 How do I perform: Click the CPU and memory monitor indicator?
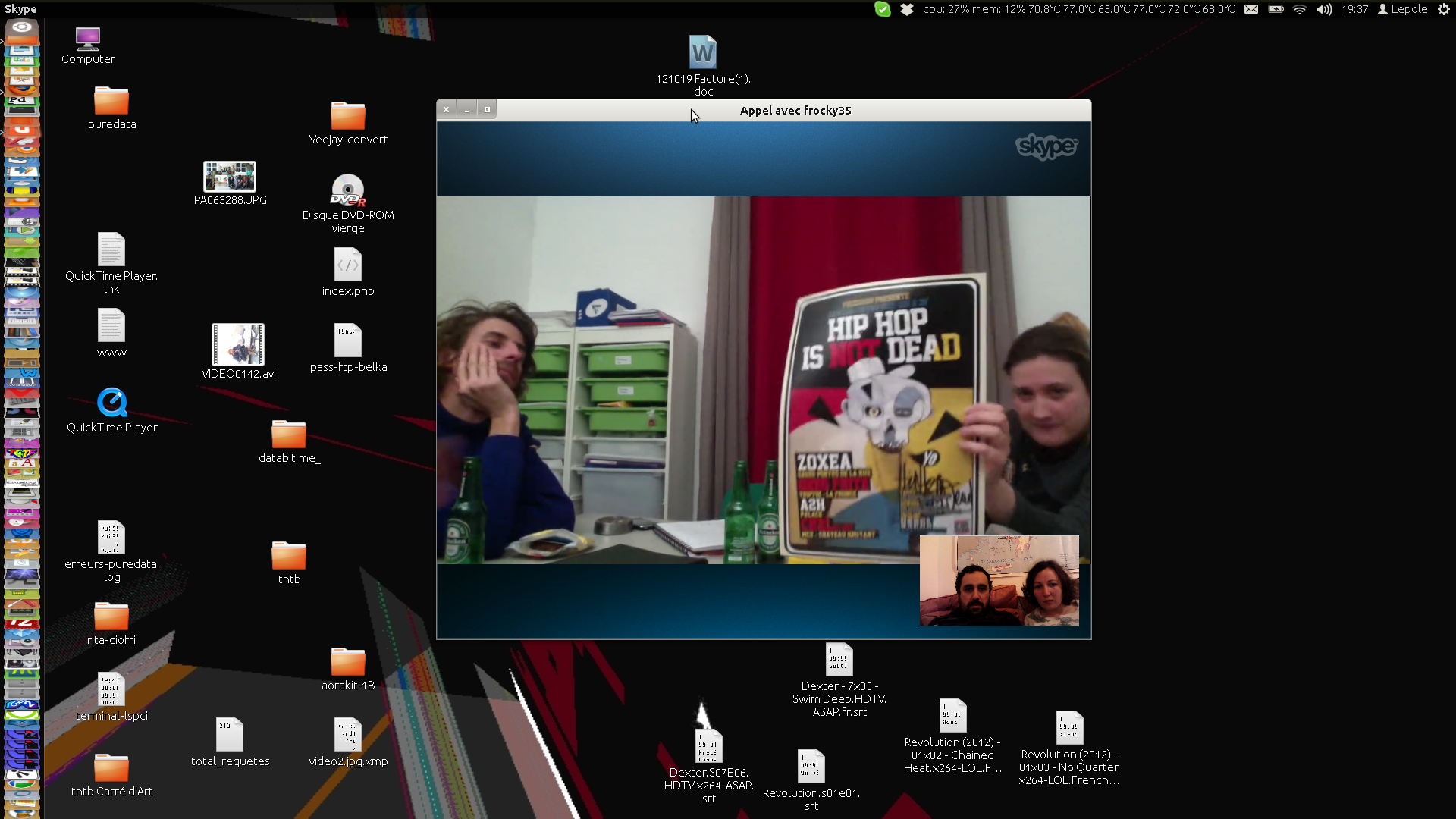point(1078,9)
